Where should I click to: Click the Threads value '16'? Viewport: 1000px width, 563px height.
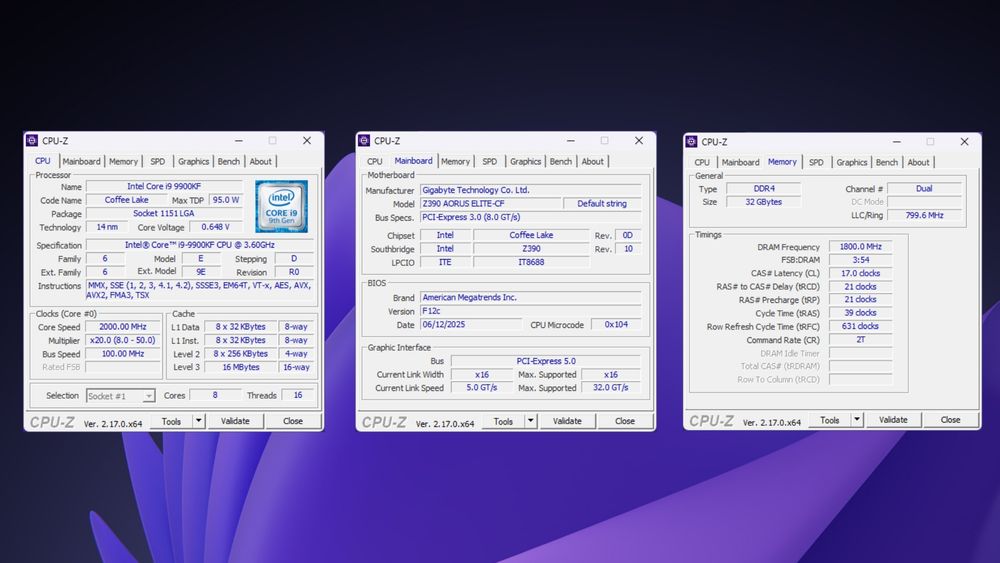(x=298, y=395)
